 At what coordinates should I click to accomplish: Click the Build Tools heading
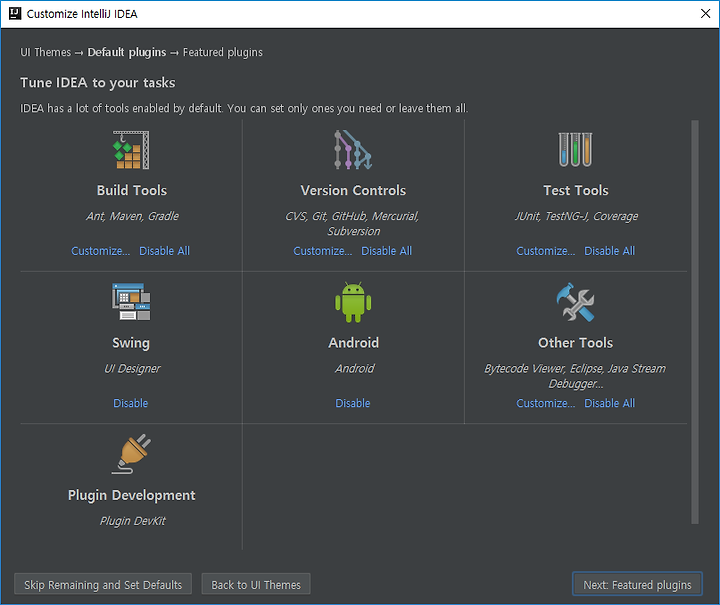(x=132, y=190)
